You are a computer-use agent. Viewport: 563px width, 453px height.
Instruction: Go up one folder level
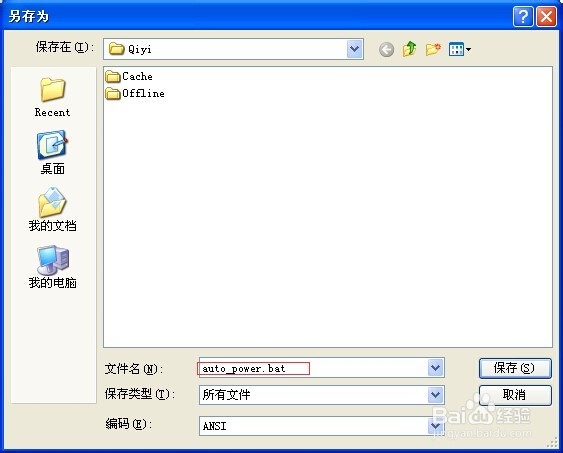coord(409,49)
